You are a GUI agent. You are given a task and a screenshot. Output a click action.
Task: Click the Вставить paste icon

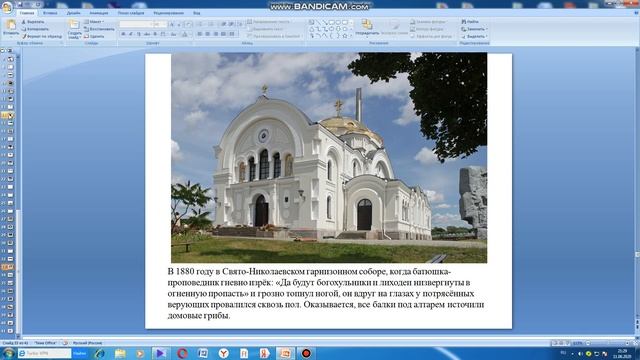click(x=11, y=25)
